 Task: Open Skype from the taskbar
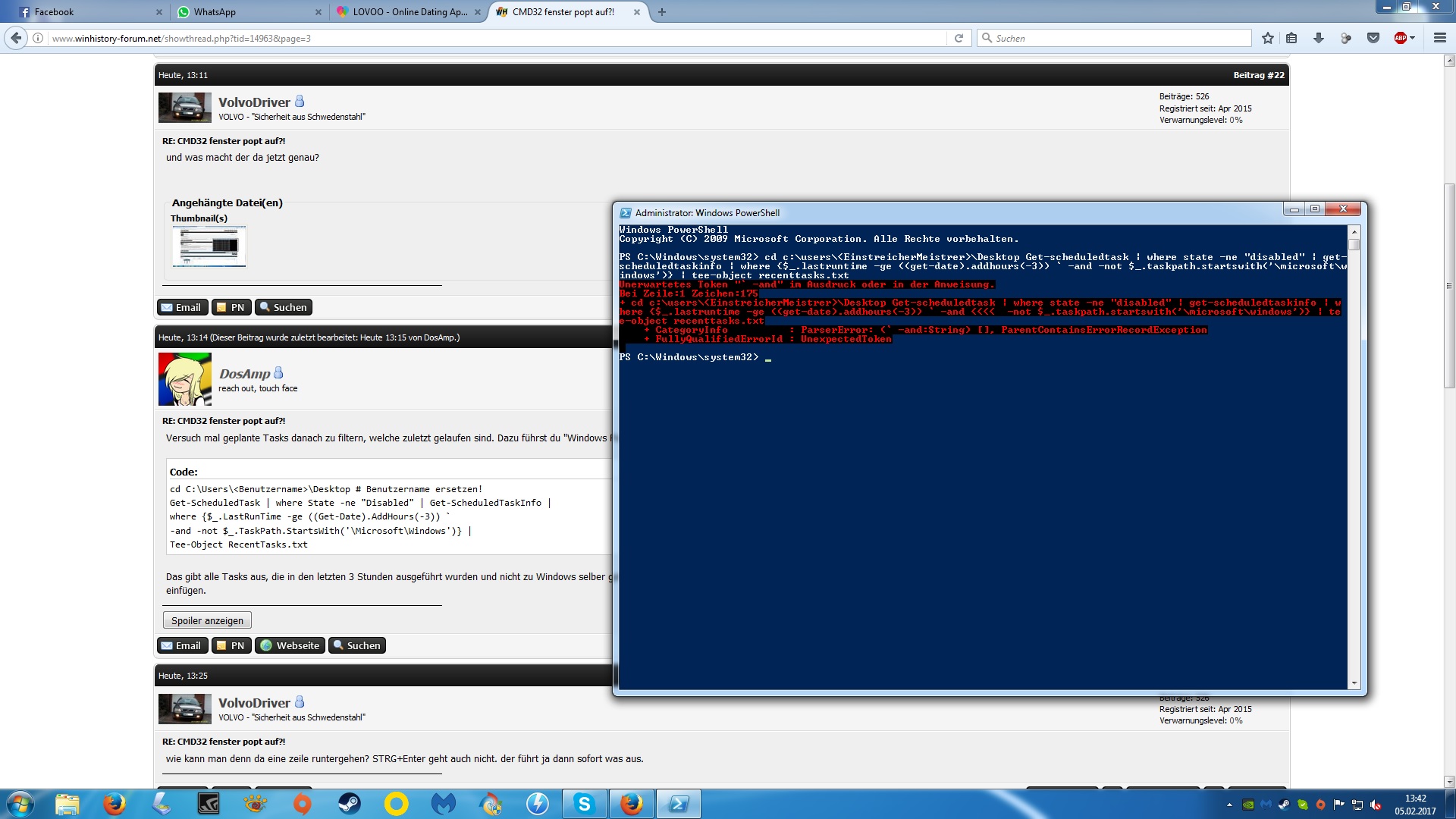click(584, 804)
